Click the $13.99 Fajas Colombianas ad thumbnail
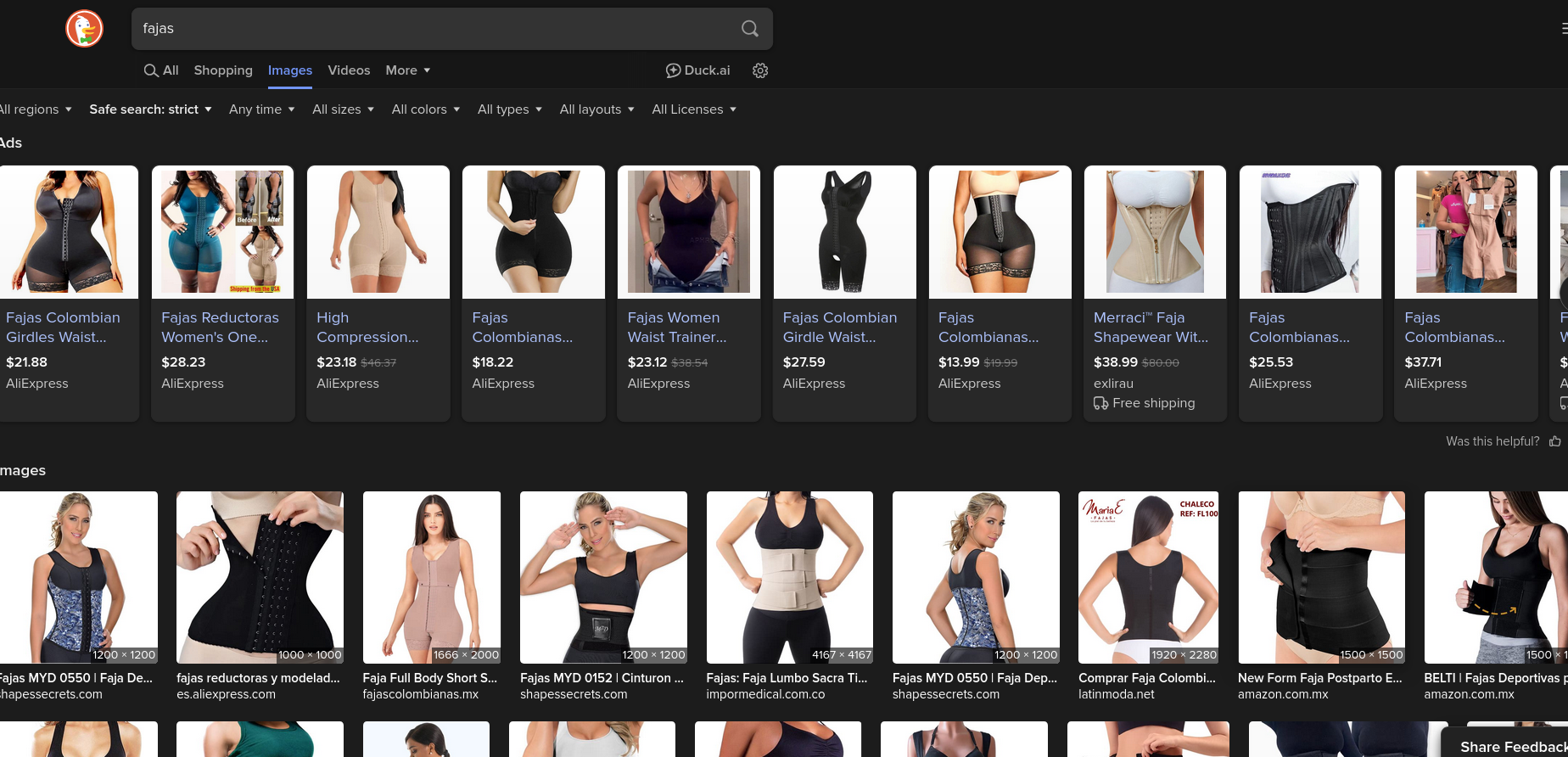Screen dimensions: 1568x757 tap(1000, 232)
